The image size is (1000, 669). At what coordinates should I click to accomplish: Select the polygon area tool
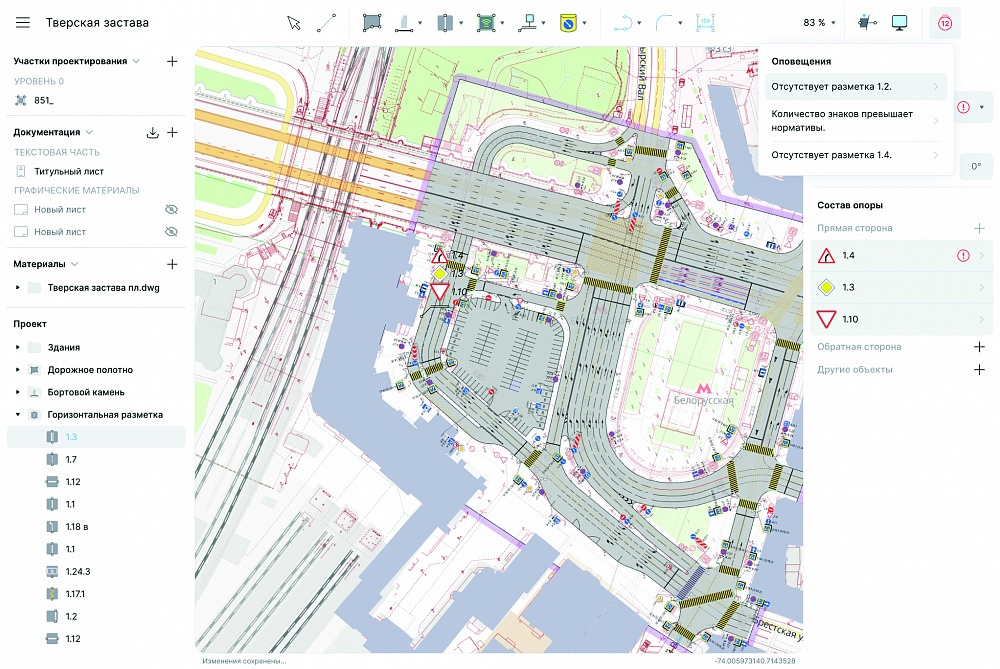click(x=372, y=23)
